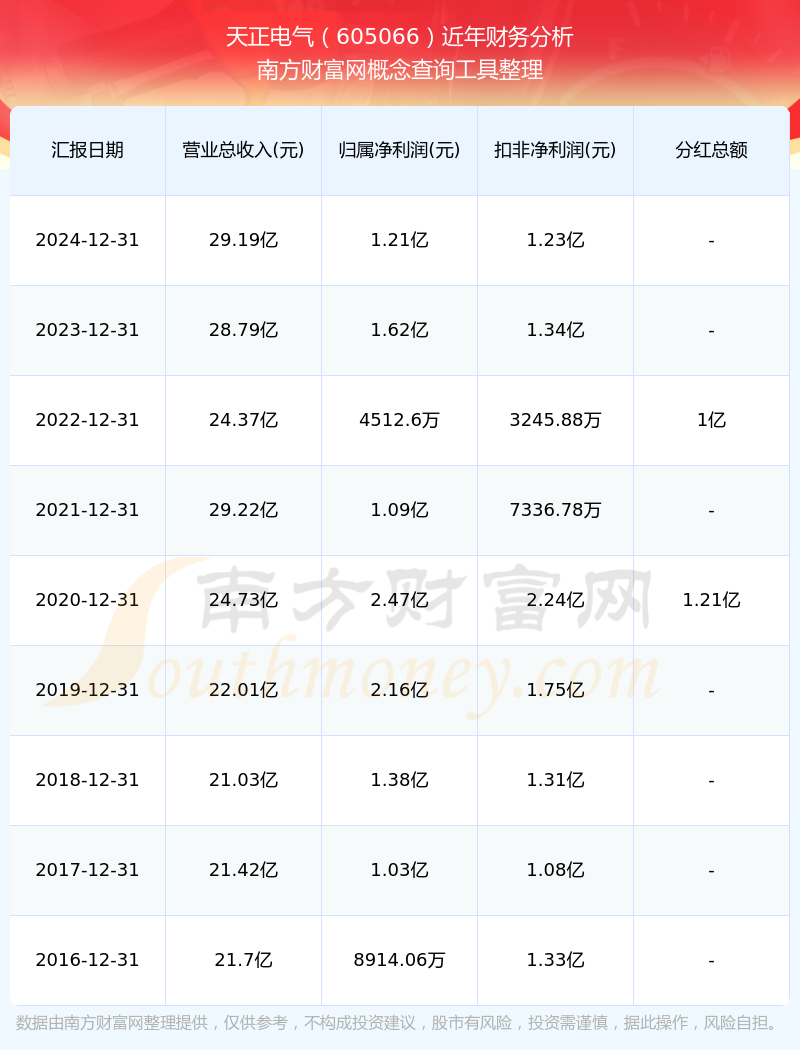800x1050 pixels.
Task: Select net profit cell 2.47亿
Action: point(400,600)
